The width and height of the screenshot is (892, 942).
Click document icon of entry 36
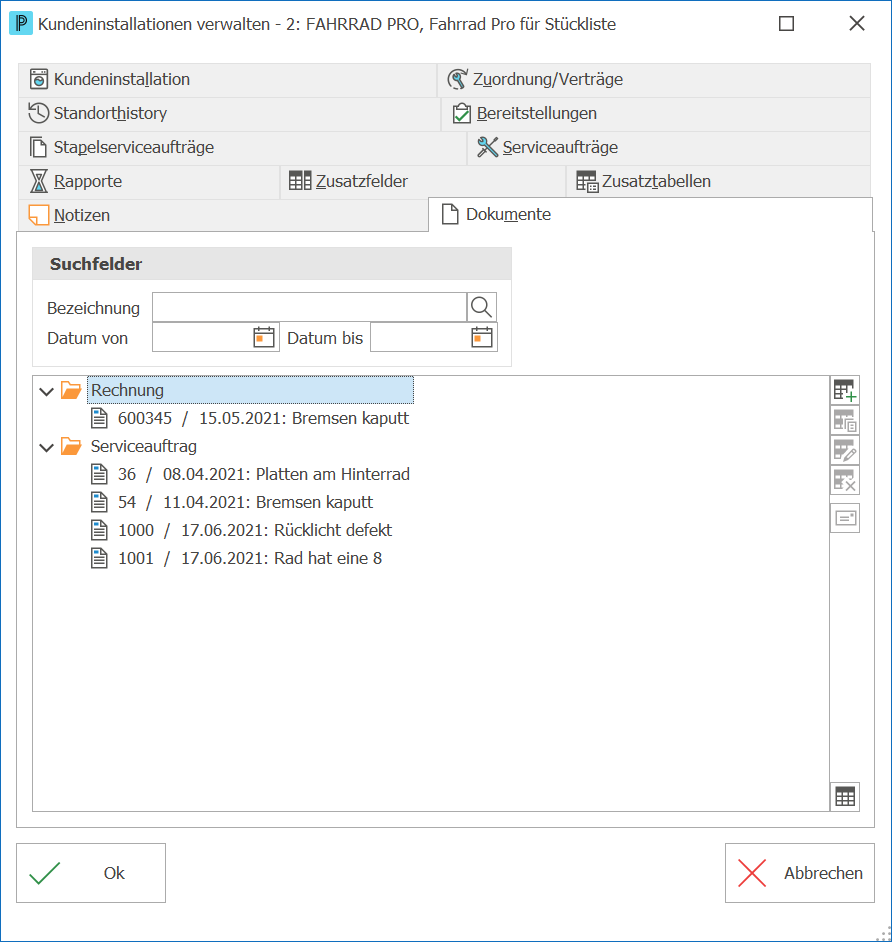coord(99,474)
